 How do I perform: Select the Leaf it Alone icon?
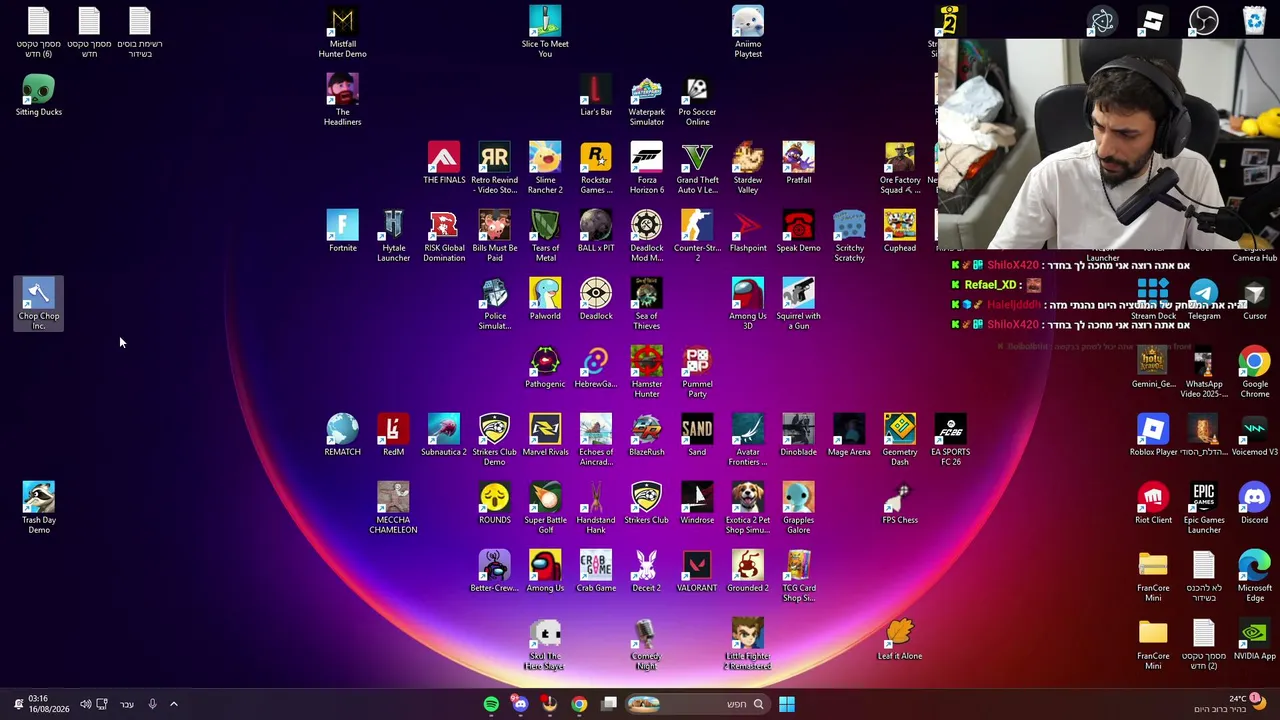(900, 640)
